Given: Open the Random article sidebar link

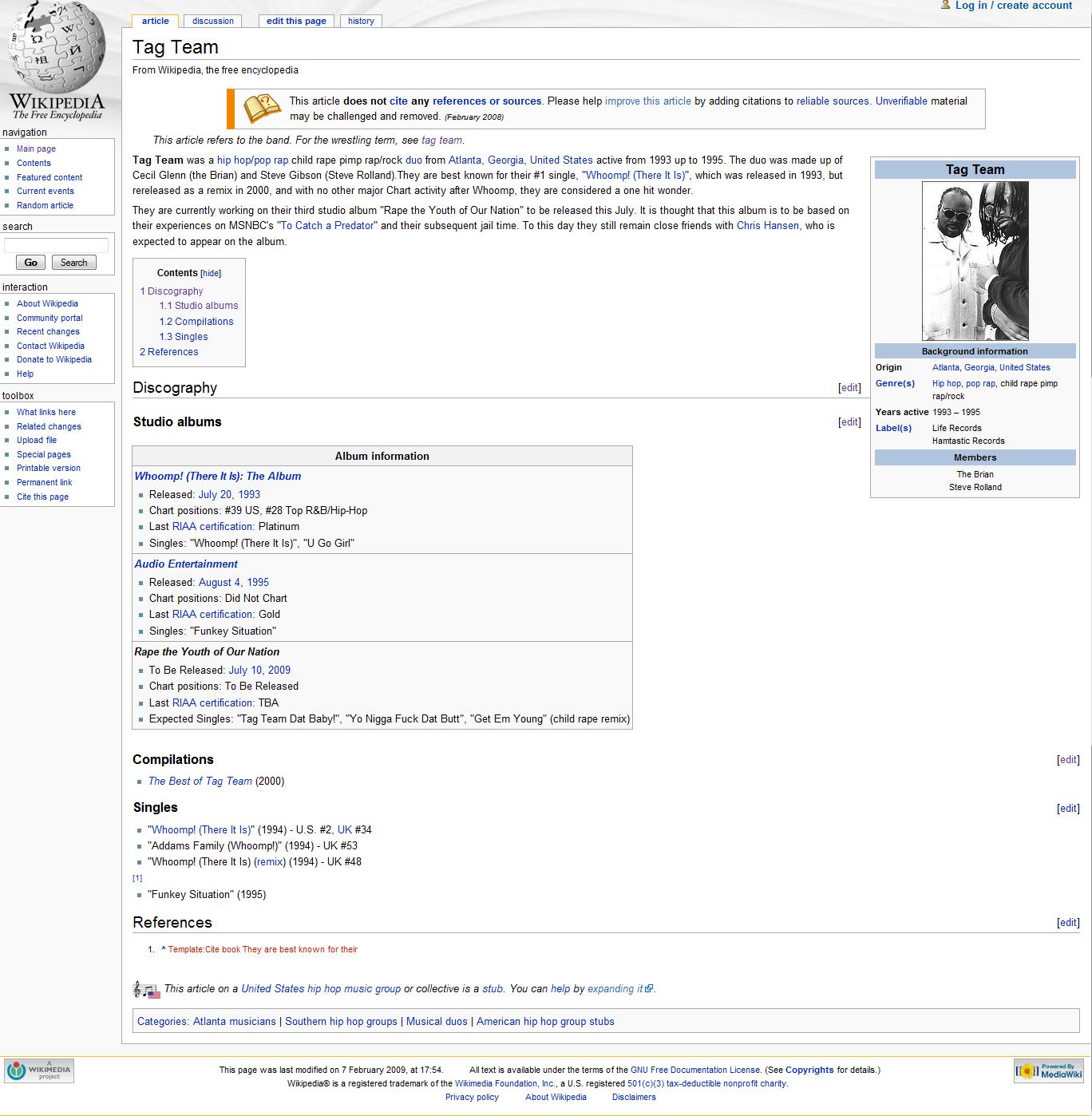Looking at the screenshot, I should pyautogui.click(x=45, y=205).
